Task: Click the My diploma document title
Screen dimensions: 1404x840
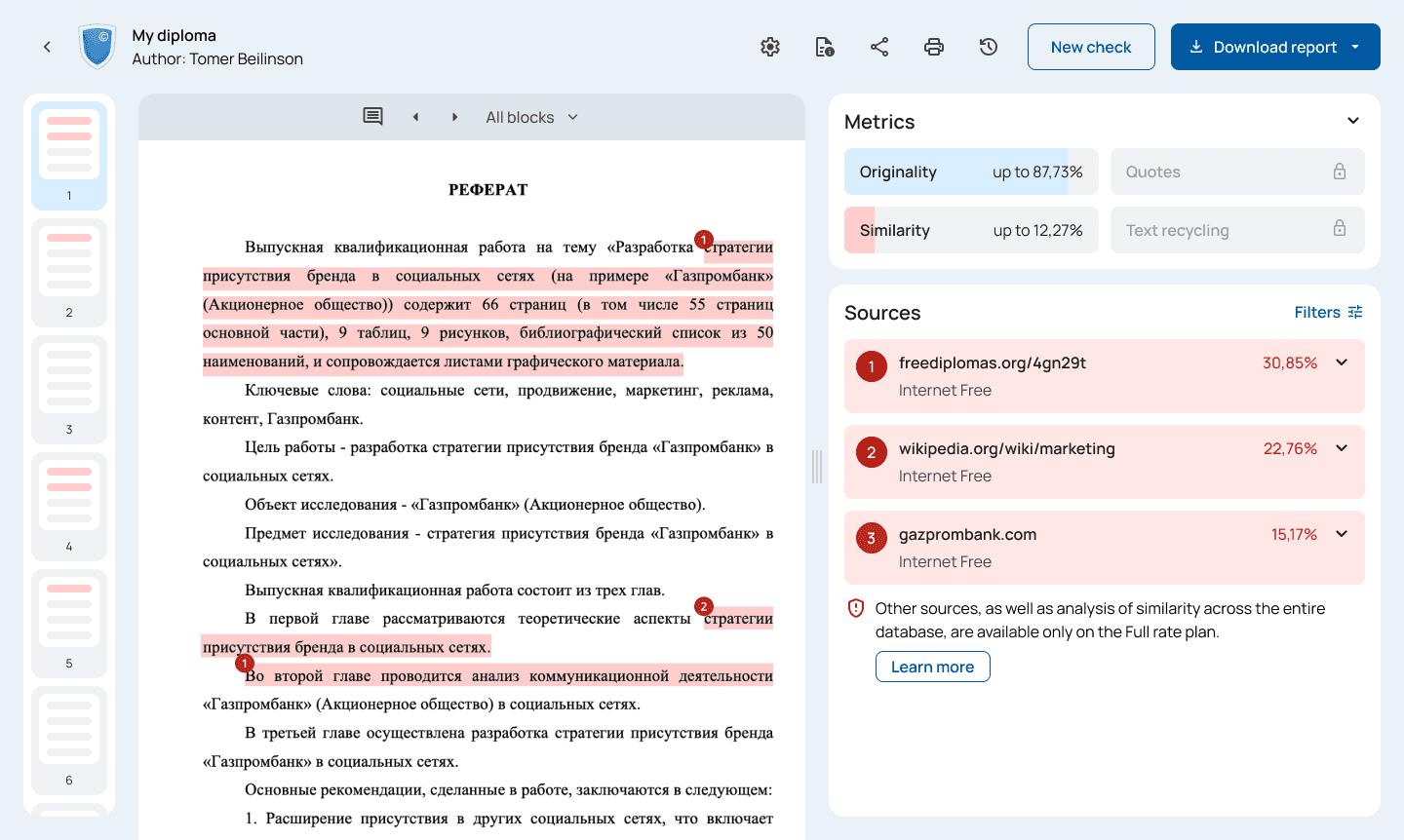Action: 175,35
